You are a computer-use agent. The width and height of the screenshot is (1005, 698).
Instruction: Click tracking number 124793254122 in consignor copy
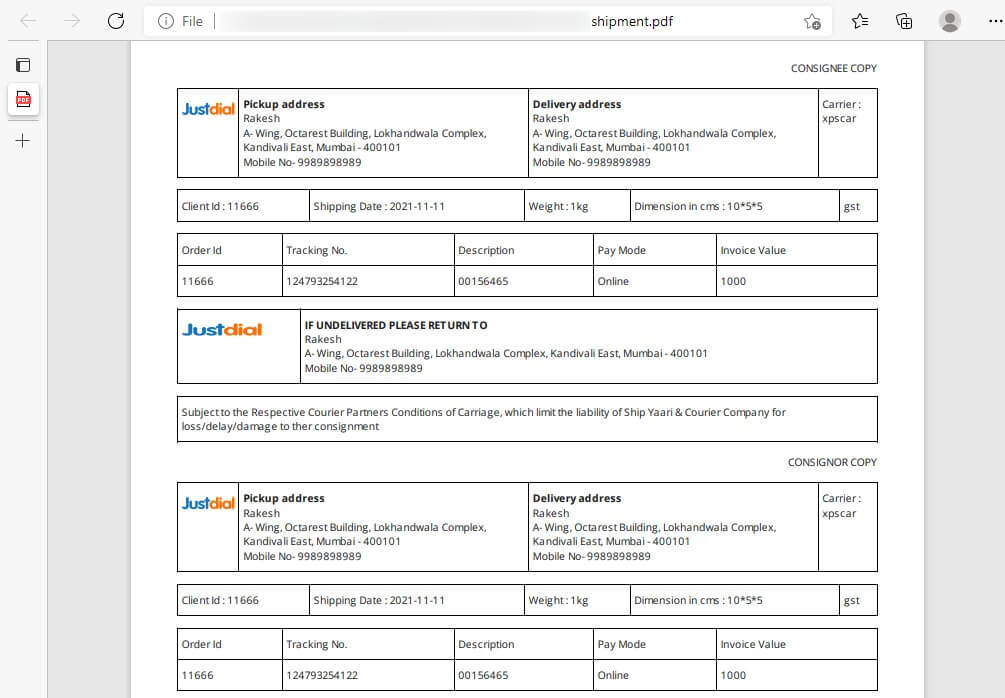(322, 675)
